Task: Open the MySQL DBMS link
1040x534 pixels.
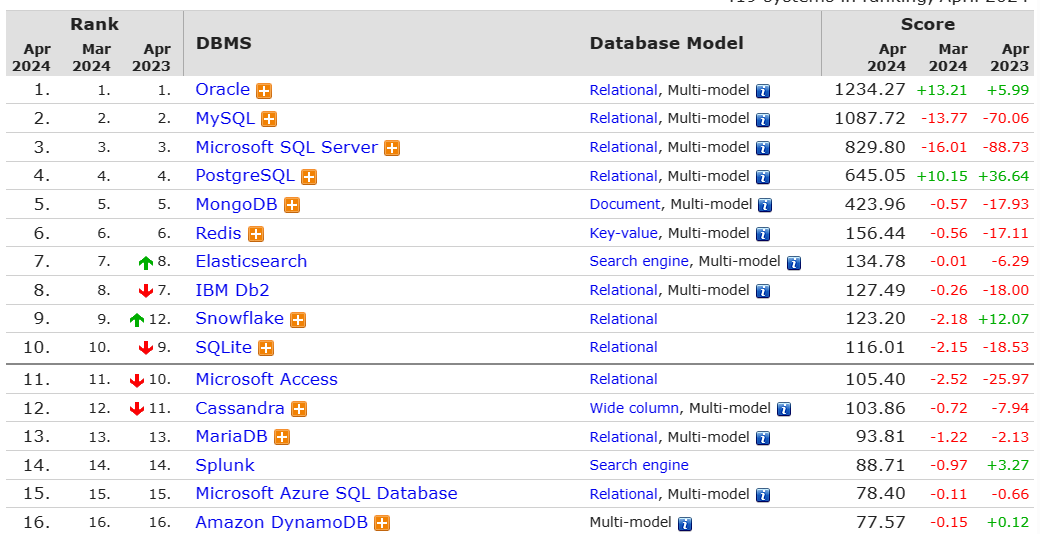Action: point(225,119)
